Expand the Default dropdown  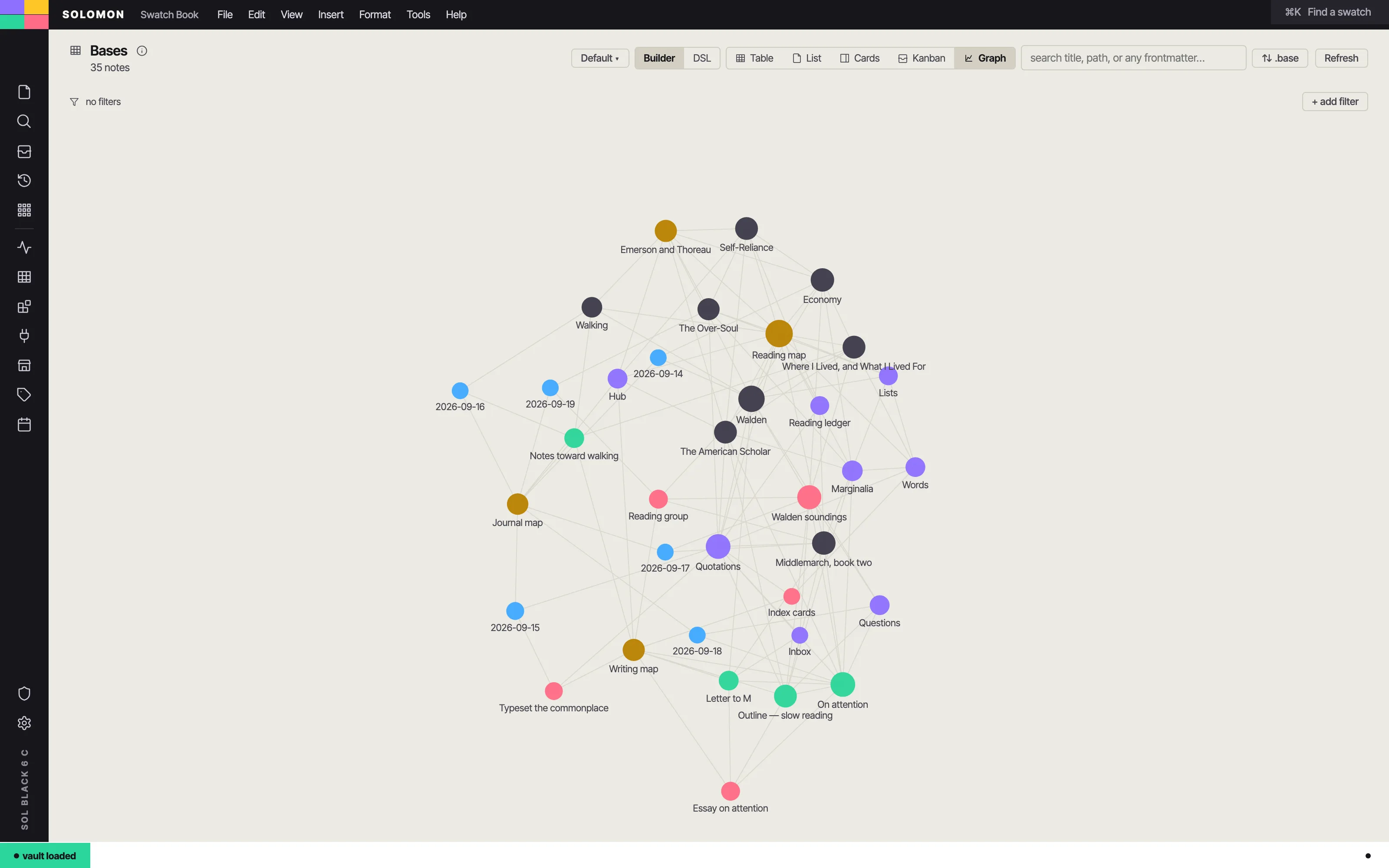600,58
